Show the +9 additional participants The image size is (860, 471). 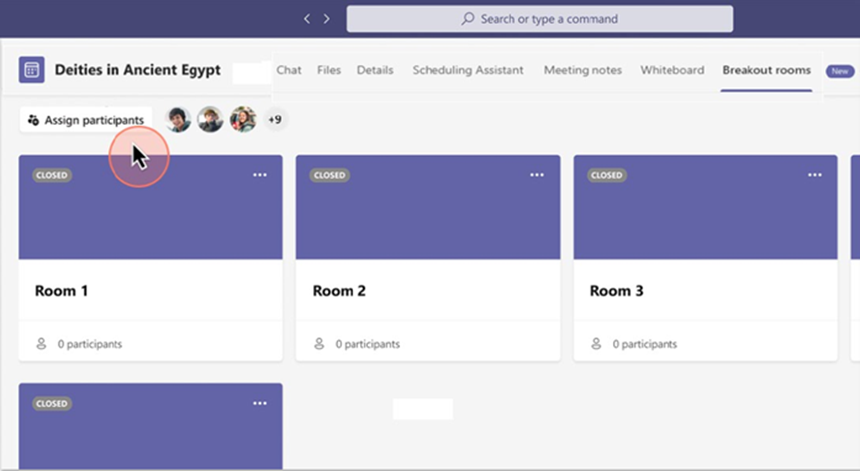pos(275,119)
